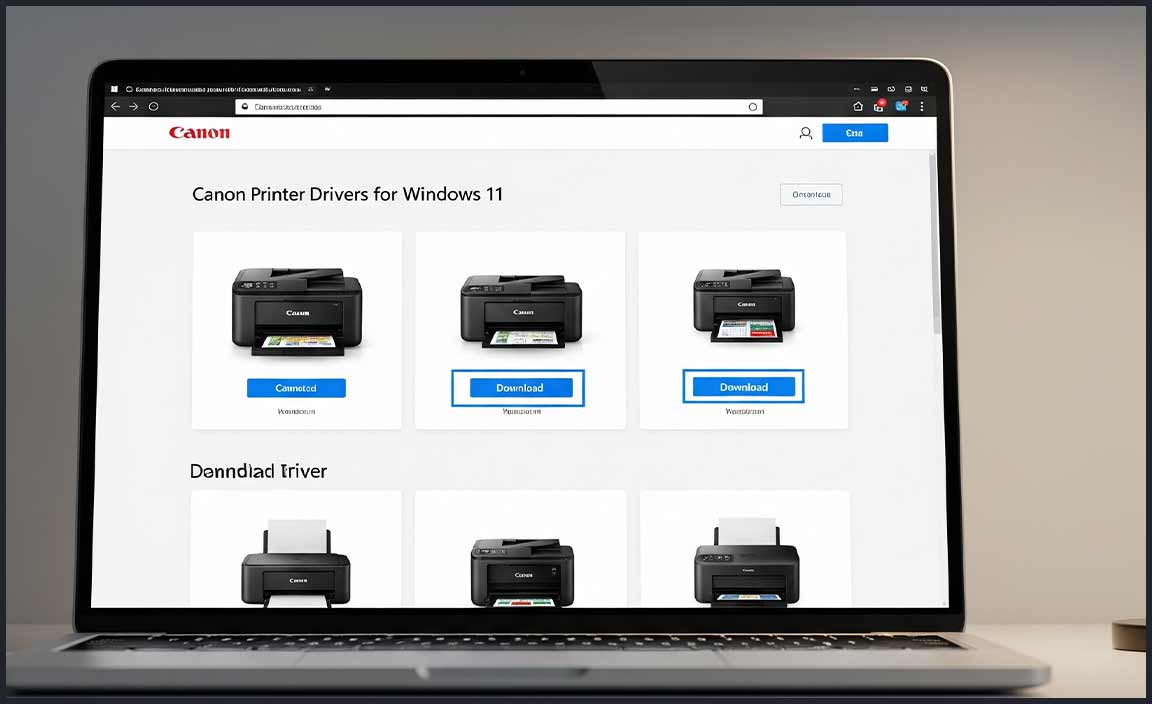This screenshot has width=1152, height=704.
Task: Click the small caption link under the right Download button
Action: point(744,412)
